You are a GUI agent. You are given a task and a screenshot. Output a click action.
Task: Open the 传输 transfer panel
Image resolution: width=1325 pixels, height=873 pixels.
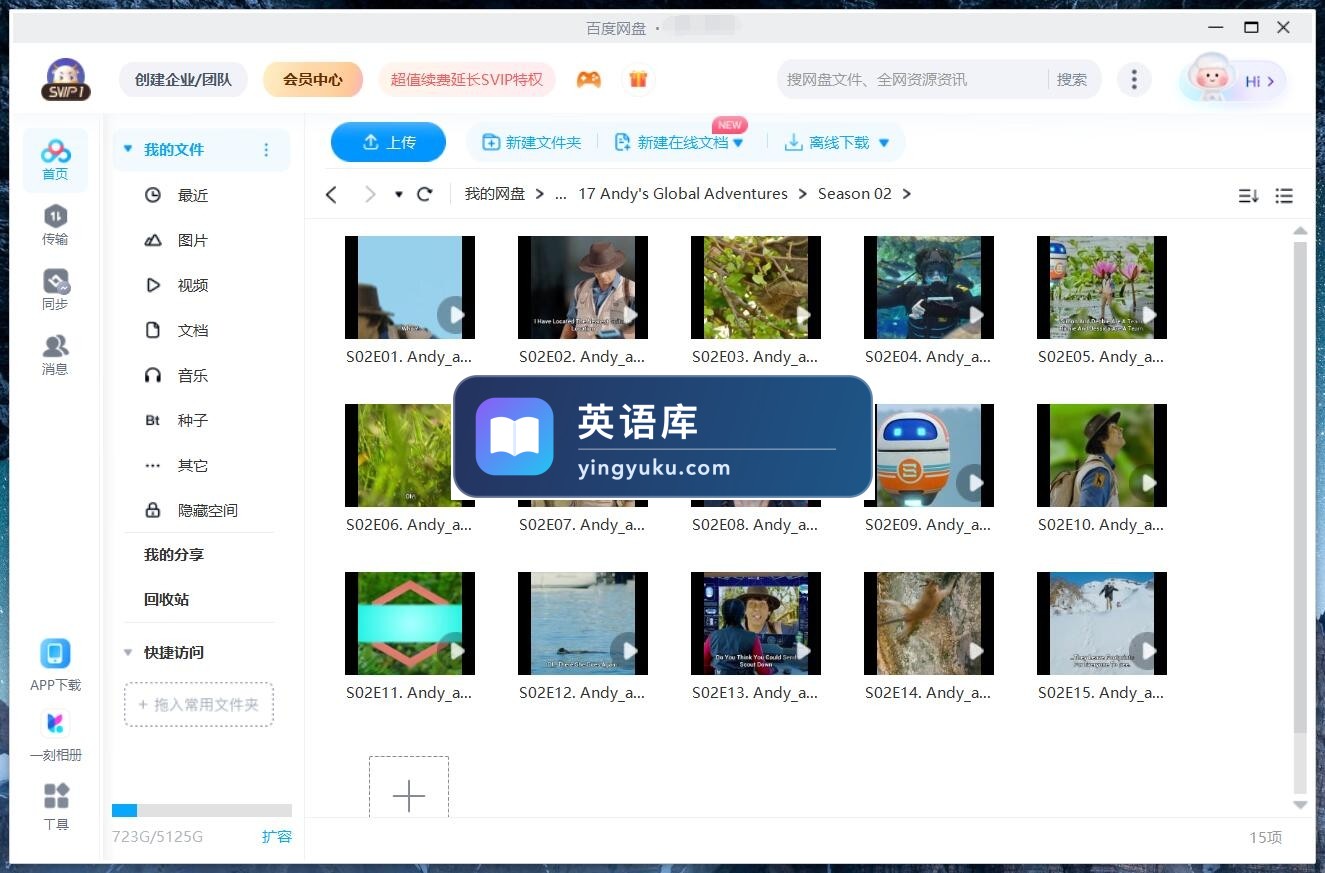click(55, 225)
